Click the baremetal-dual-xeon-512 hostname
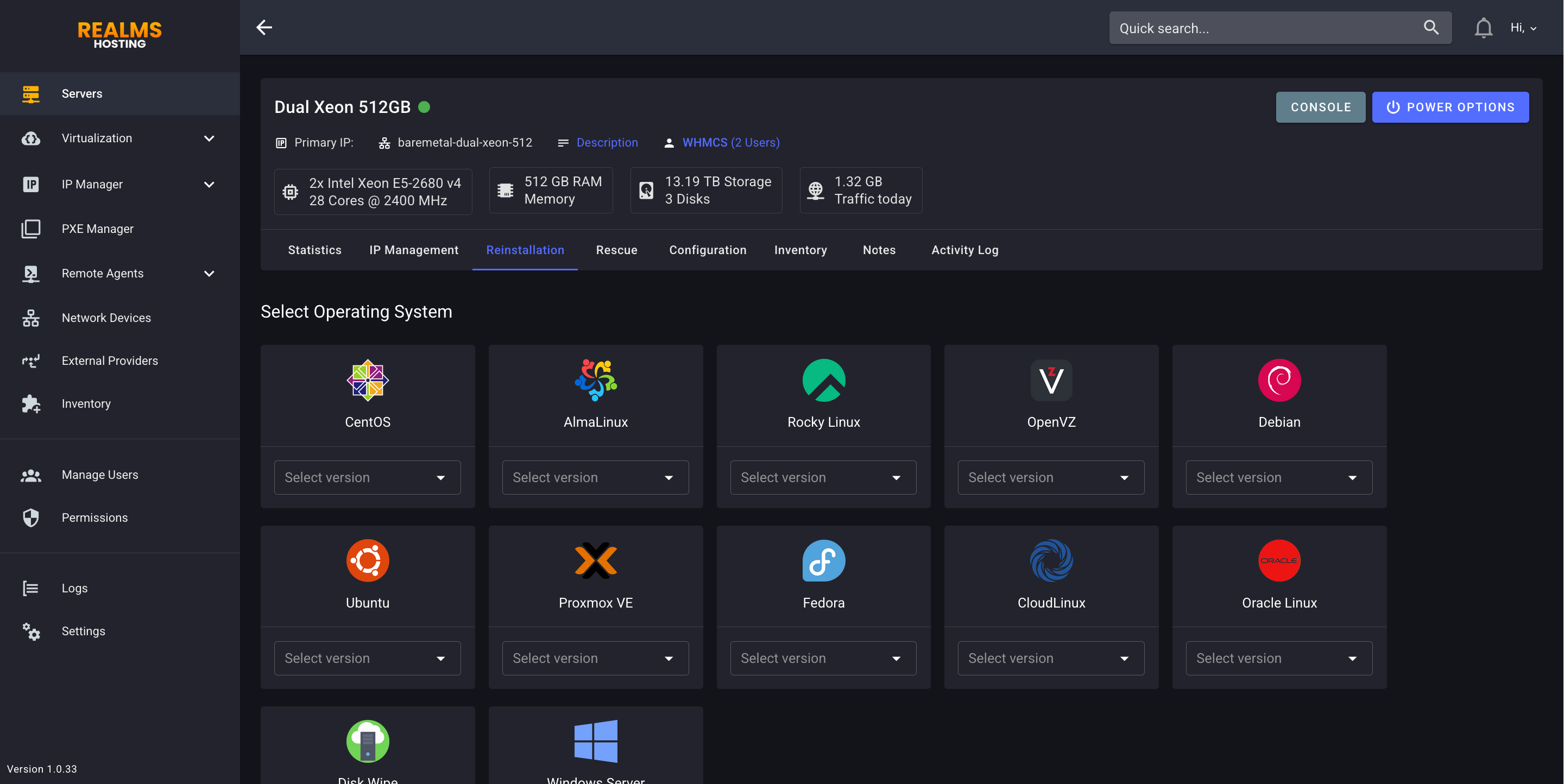Screen dimensions: 1564x784 (464, 143)
